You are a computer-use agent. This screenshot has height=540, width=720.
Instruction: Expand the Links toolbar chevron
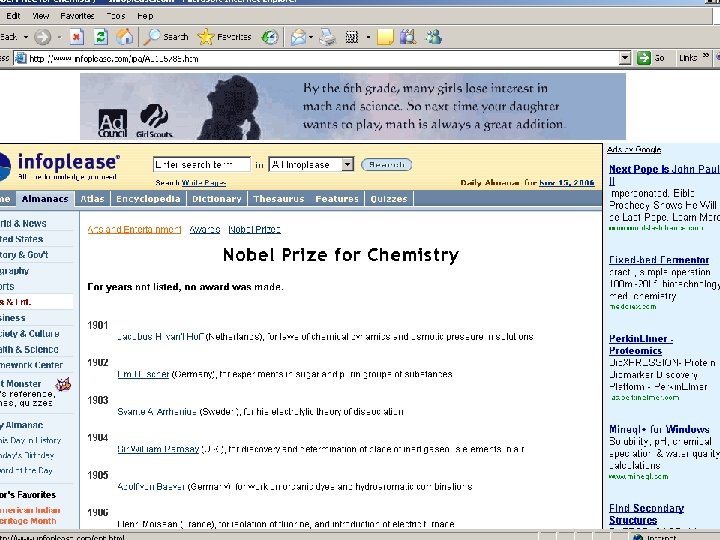(706, 56)
